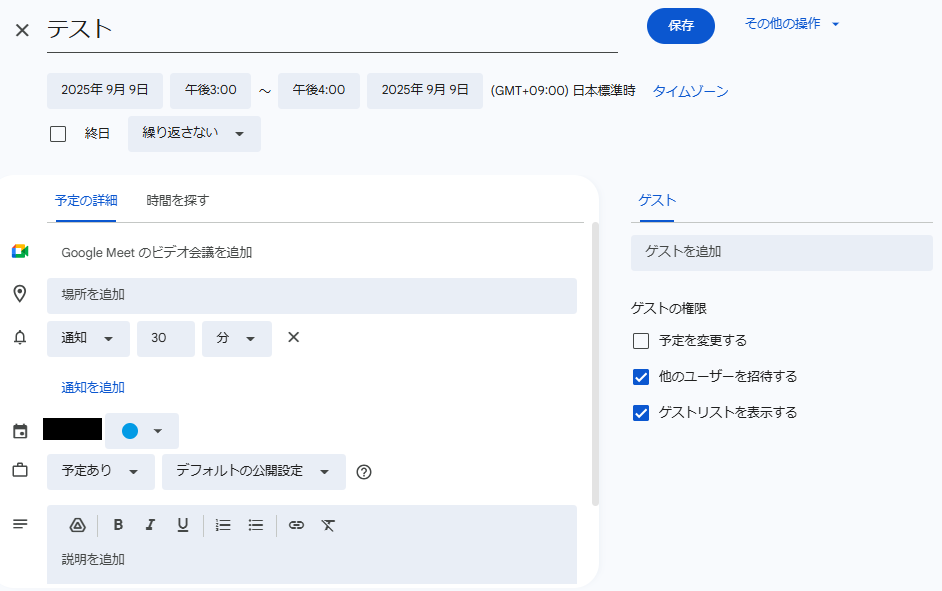Apply underline formatting
The width and height of the screenshot is (942, 591).
182,525
